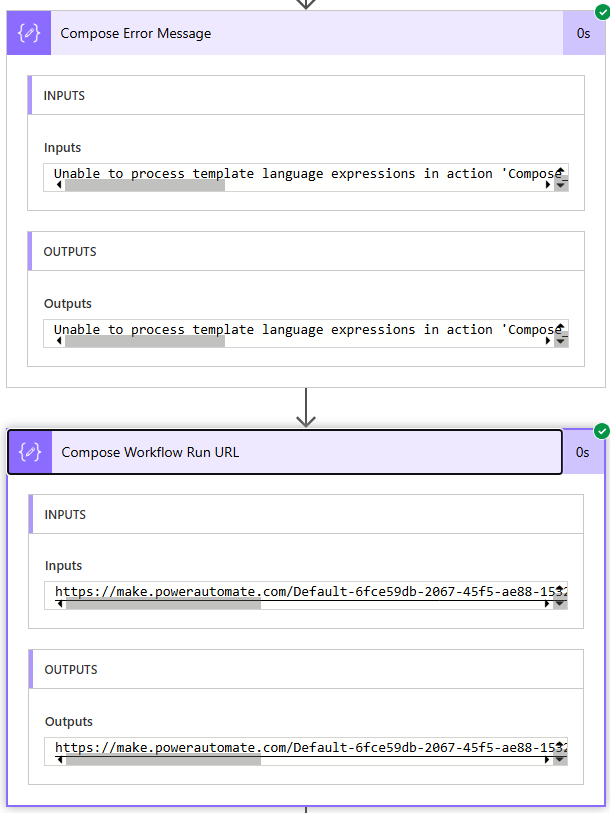610x813 pixels.
Task: Click the 0s duration badge on Compose Error Message
Action: tap(583, 33)
